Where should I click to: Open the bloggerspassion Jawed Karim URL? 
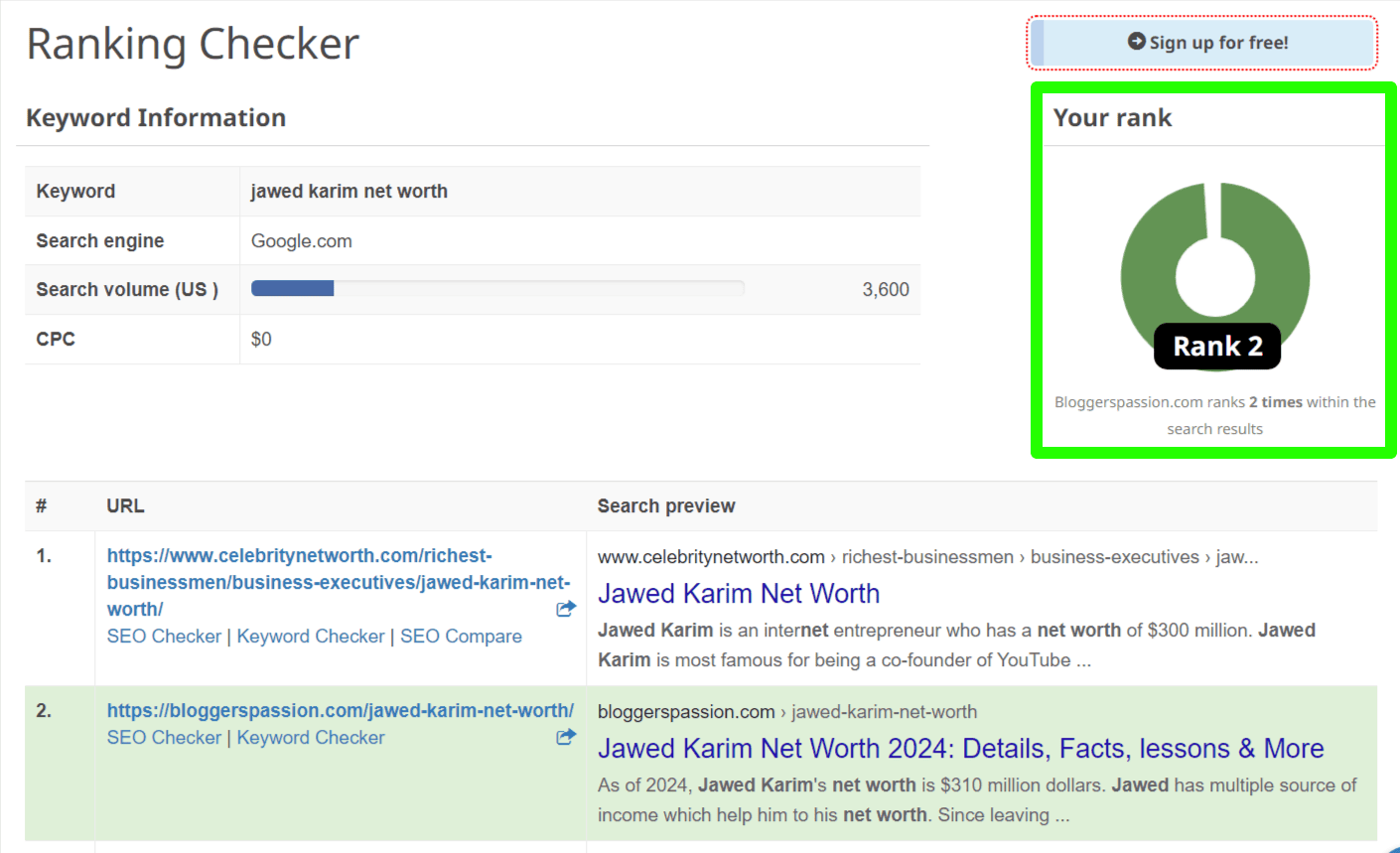click(x=339, y=711)
